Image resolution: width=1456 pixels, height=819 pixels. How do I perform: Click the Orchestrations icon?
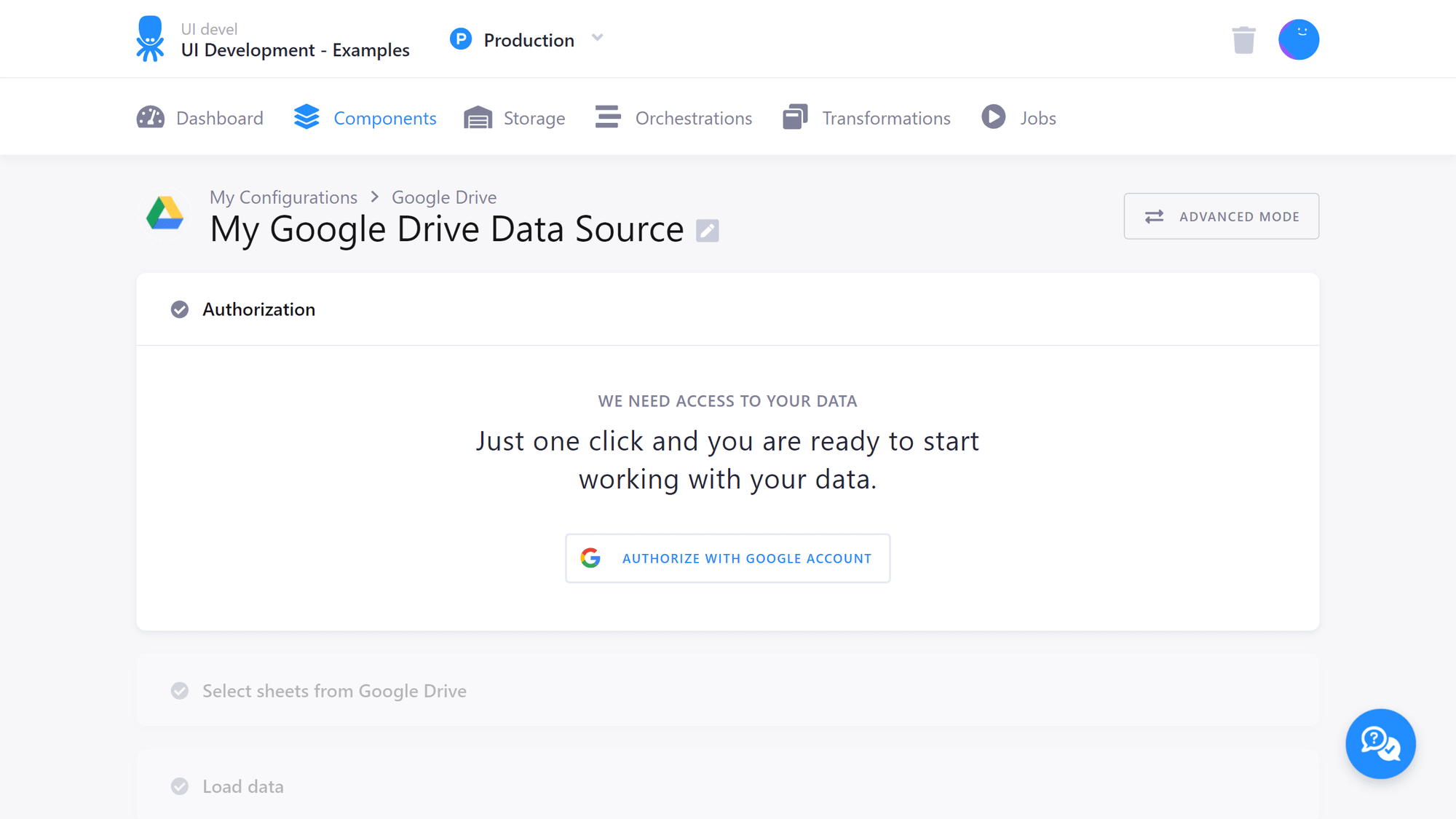tap(606, 116)
